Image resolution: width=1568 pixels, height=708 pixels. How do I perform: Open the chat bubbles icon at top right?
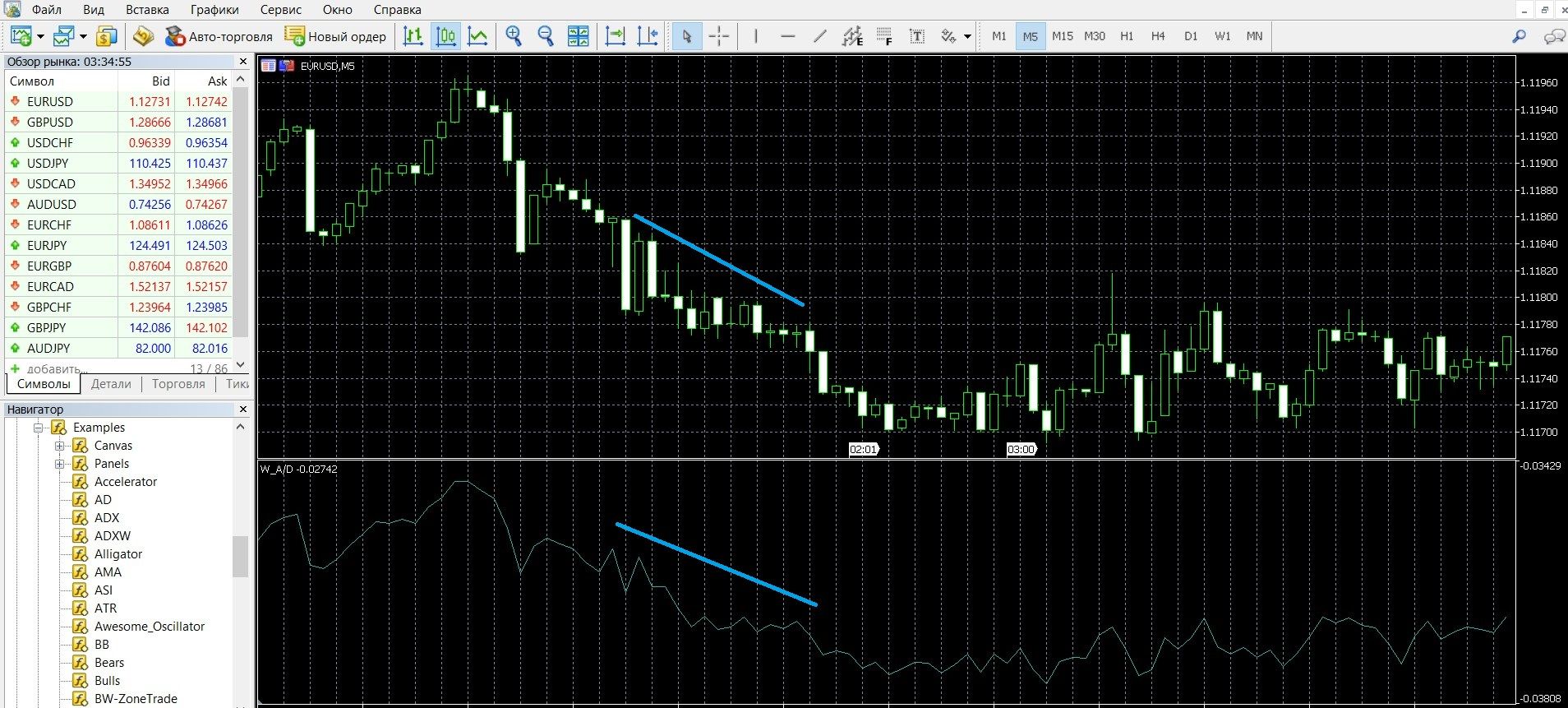pos(1553,36)
